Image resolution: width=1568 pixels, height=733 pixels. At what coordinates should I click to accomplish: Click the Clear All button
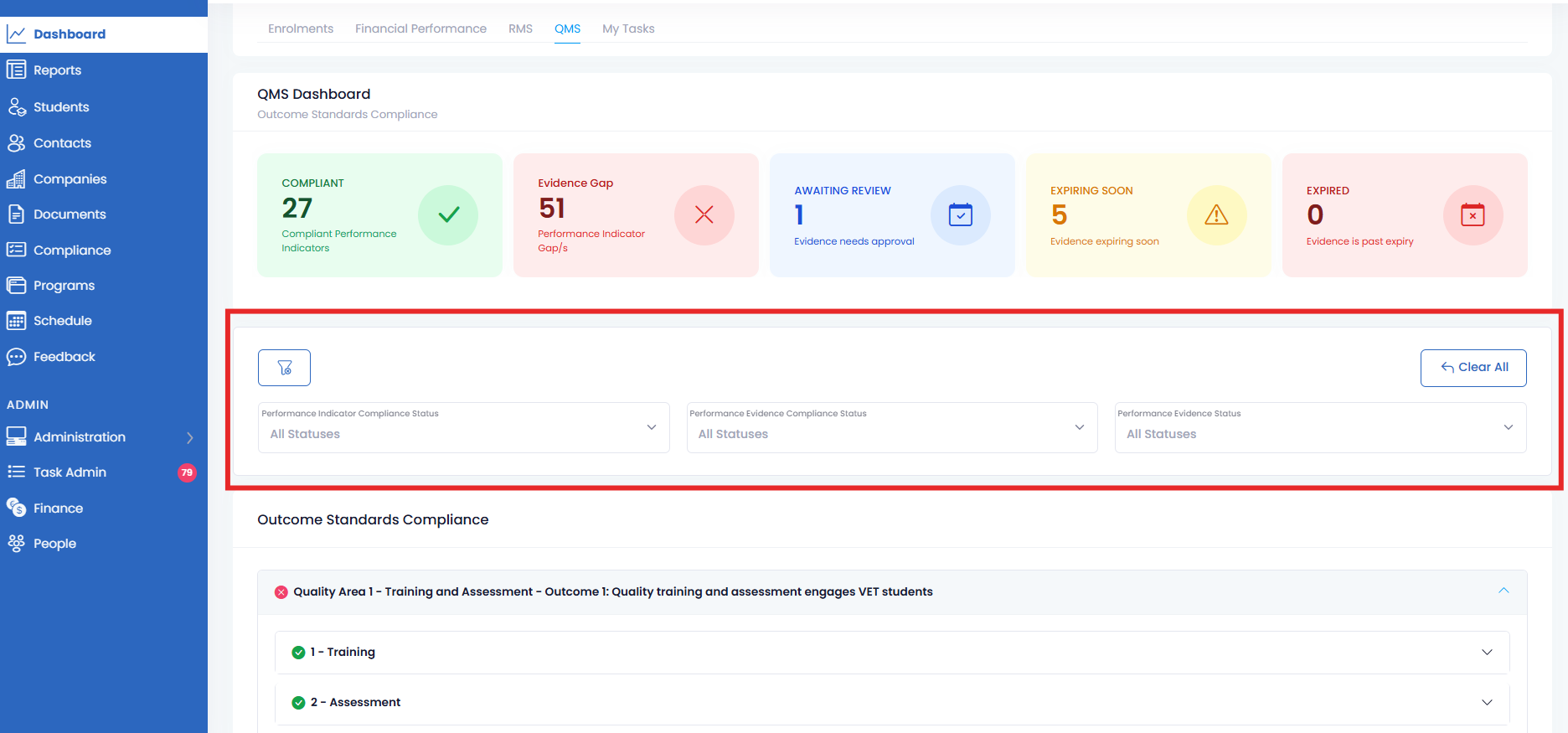click(x=1473, y=368)
